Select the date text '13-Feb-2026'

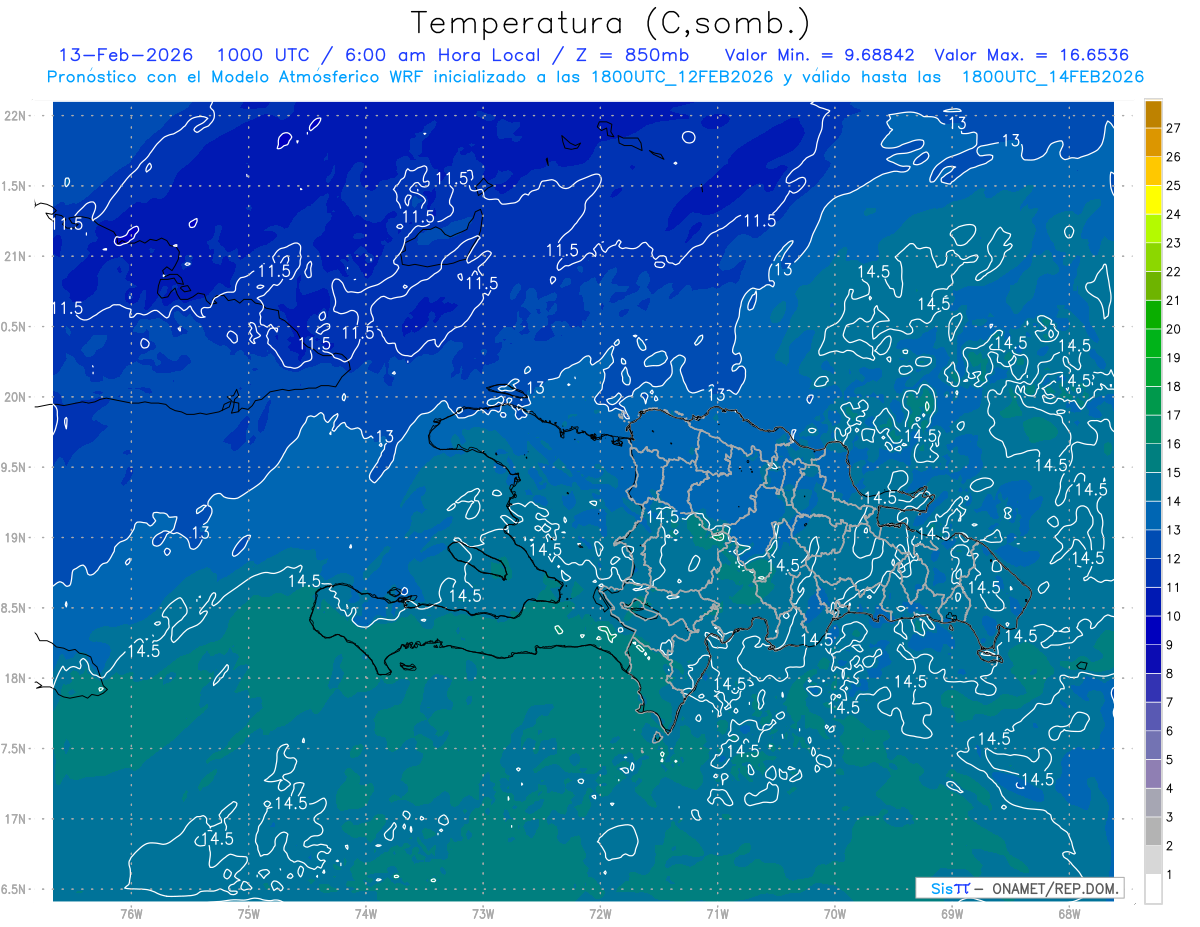(125, 55)
